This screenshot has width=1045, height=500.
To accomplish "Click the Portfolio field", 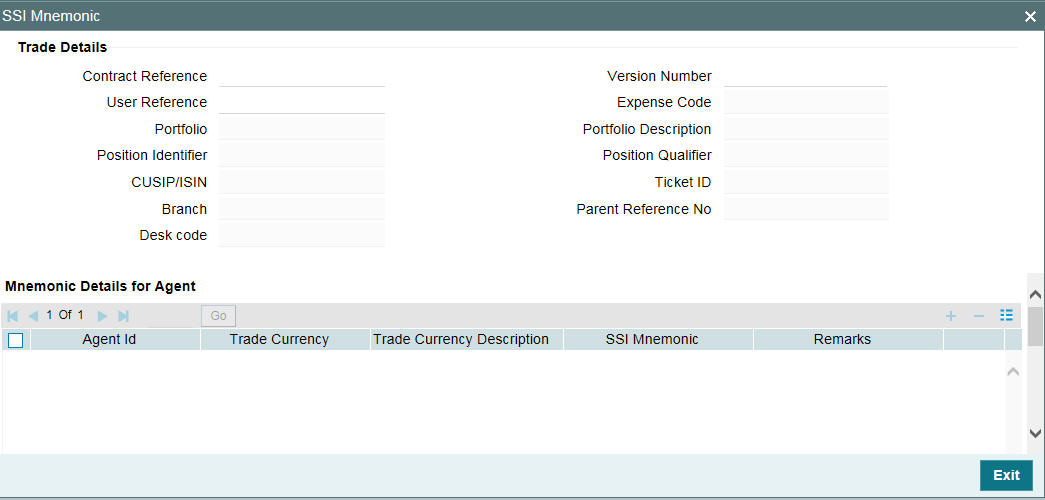I will (x=302, y=129).
